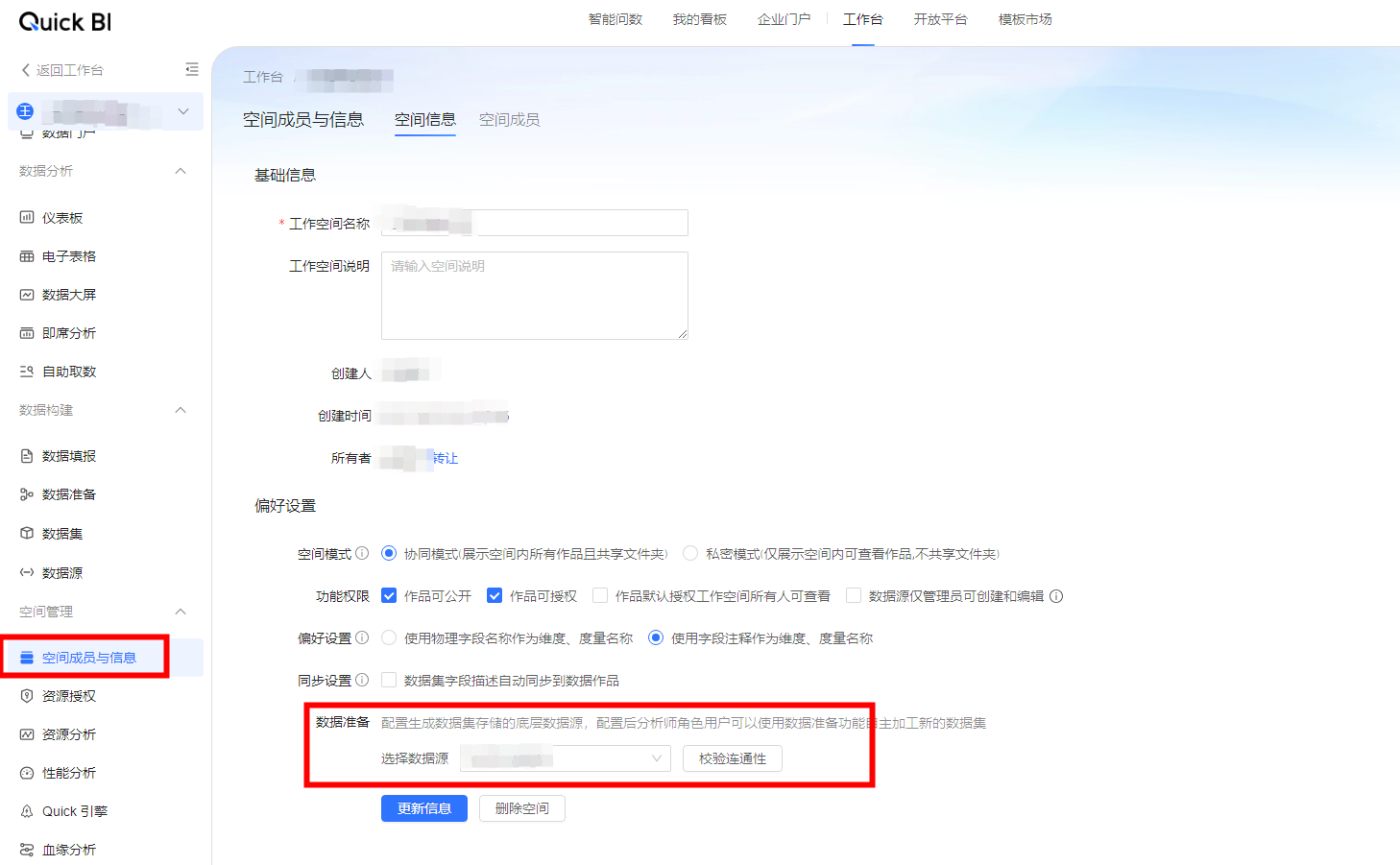Image resolution: width=1400 pixels, height=865 pixels.
Task: Click the info icon next to 空间模式
Action: click(x=362, y=554)
